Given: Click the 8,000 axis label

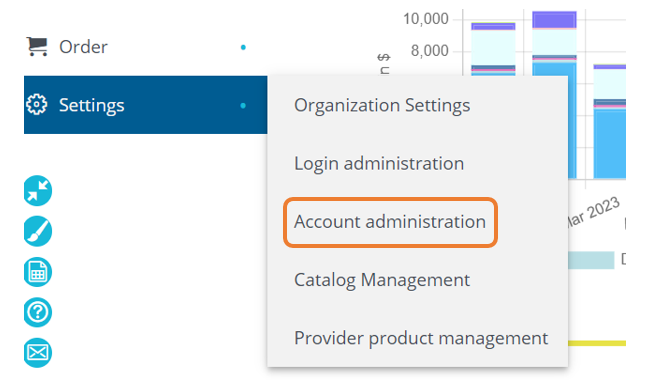Looking at the screenshot, I should (429, 51).
